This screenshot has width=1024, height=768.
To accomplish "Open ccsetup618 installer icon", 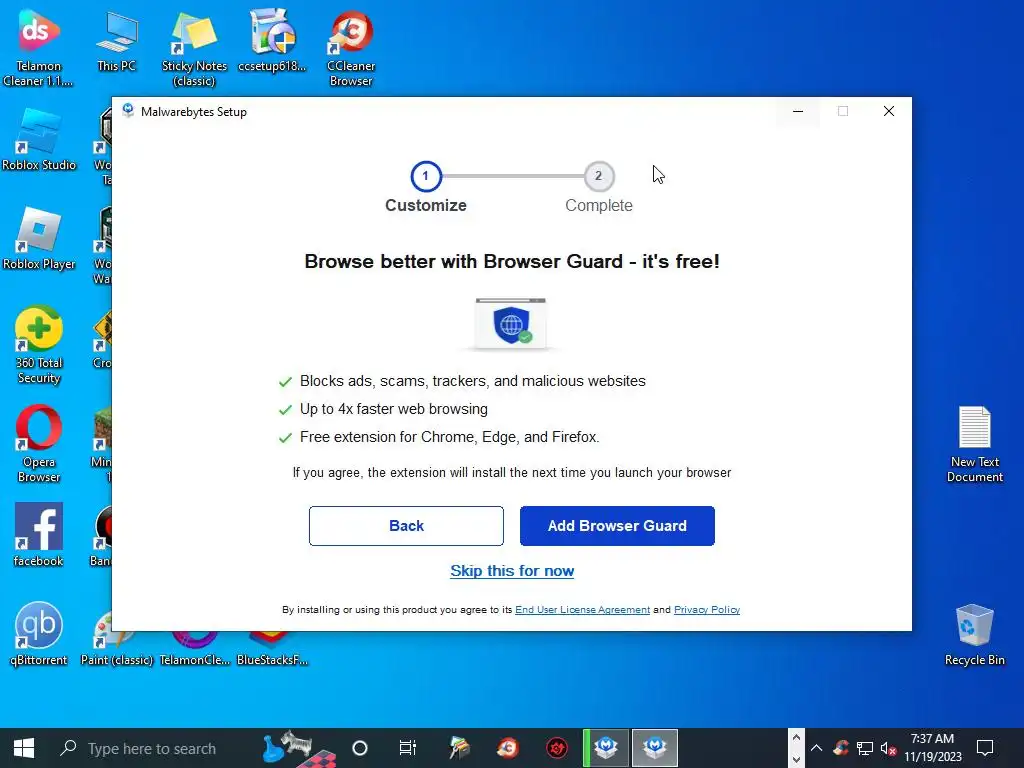I will [x=272, y=40].
